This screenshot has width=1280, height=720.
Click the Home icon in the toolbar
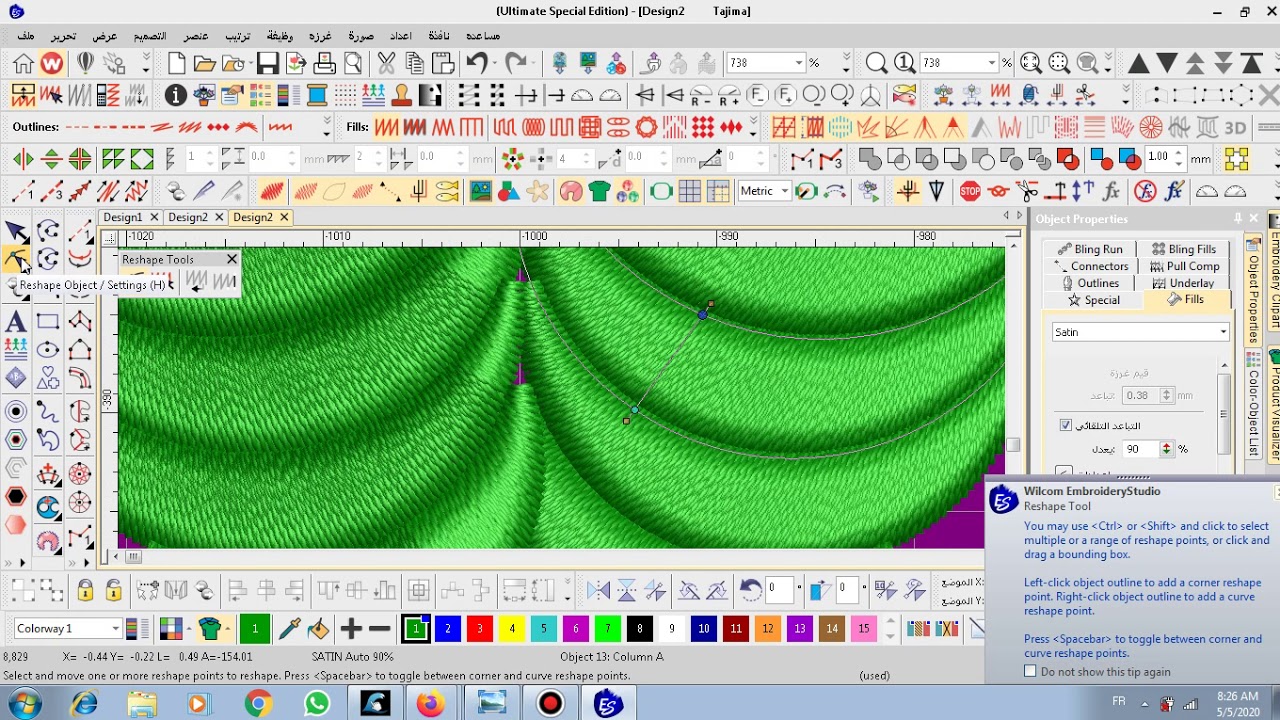coord(23,63)
